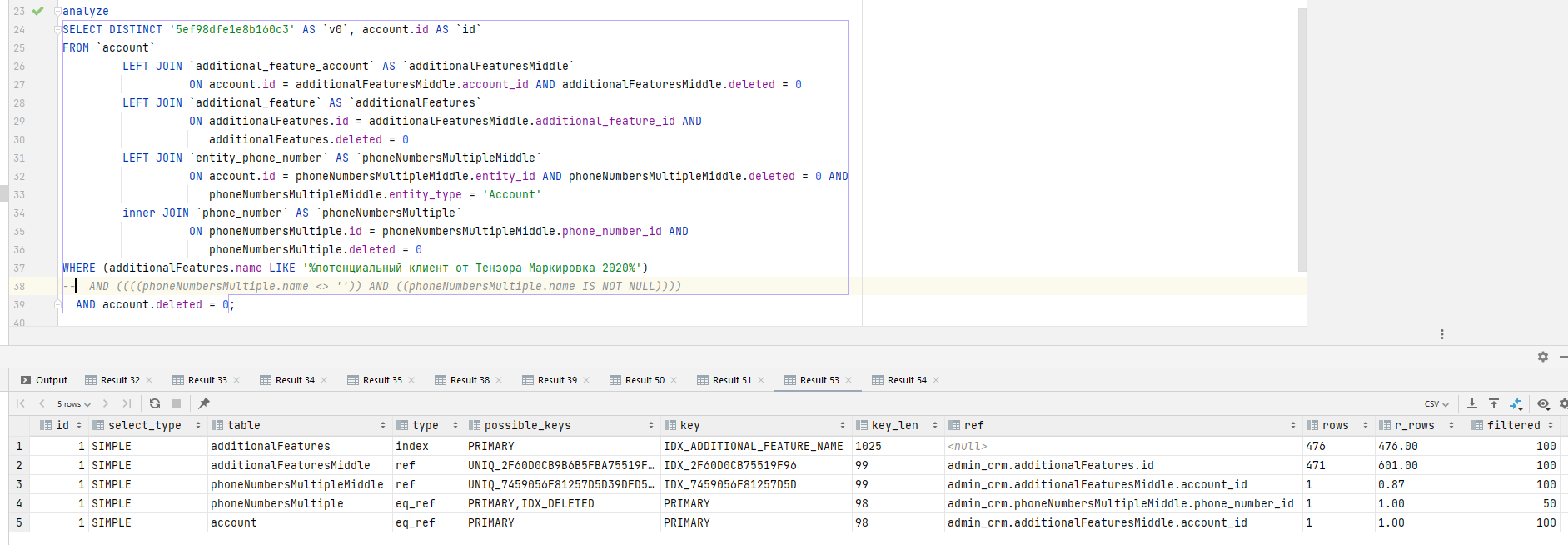Click the filtered column header
1568x545 pixels.
1513,425
